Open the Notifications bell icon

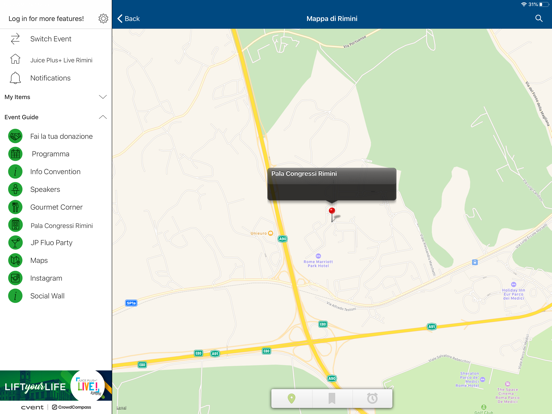(15, 78)
